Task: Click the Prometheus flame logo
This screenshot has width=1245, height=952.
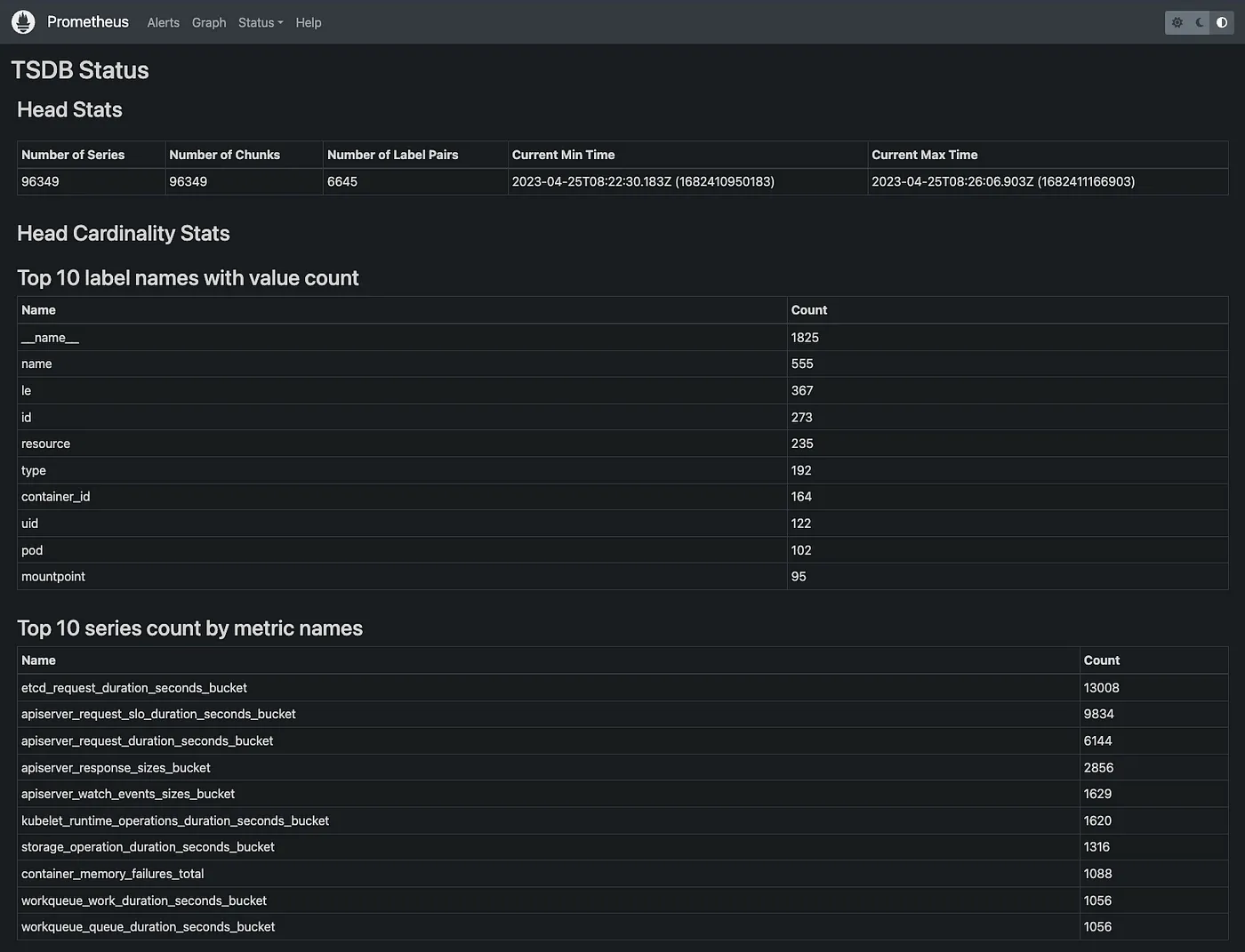Action: [x=23, y=22]
